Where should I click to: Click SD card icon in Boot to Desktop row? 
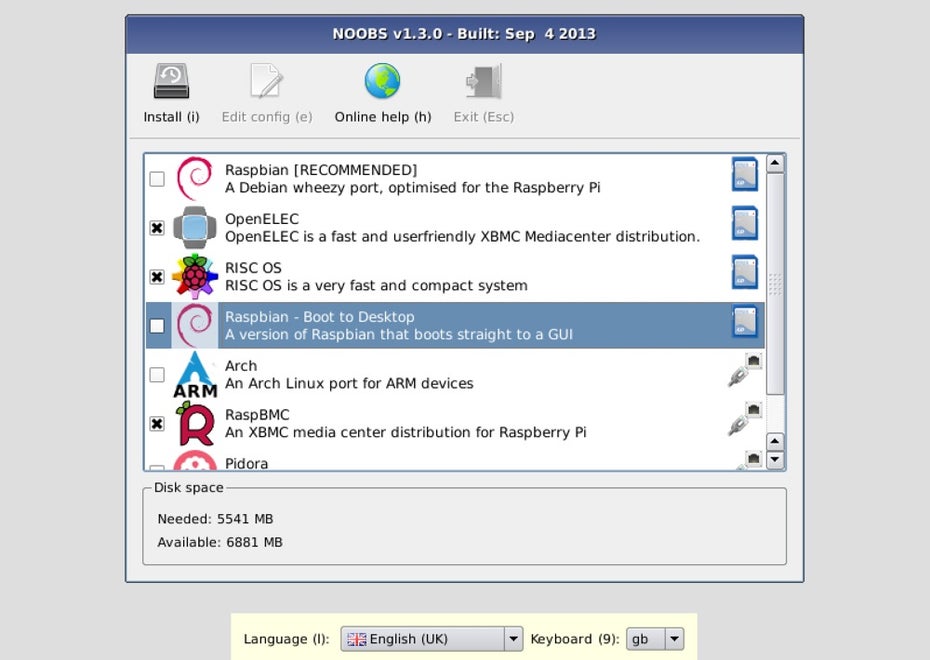[x=745, y=321]
